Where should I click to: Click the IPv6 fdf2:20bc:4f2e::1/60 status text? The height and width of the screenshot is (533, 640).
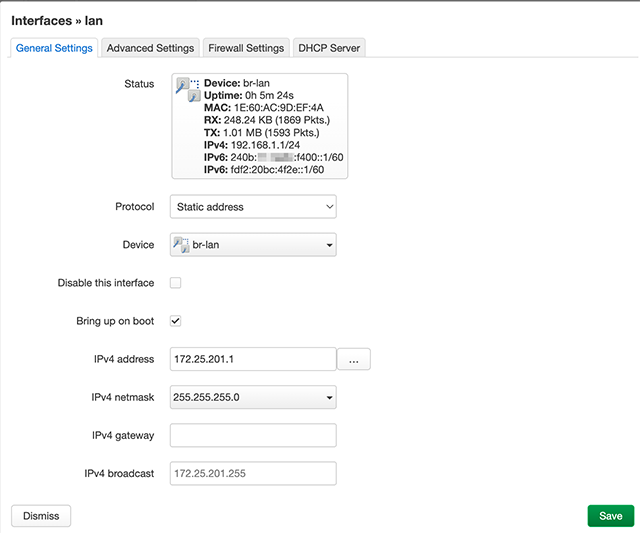[264, 170]
